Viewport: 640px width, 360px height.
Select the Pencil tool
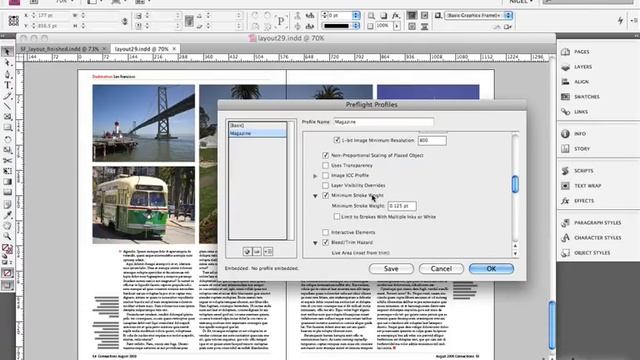coord(7,96)
